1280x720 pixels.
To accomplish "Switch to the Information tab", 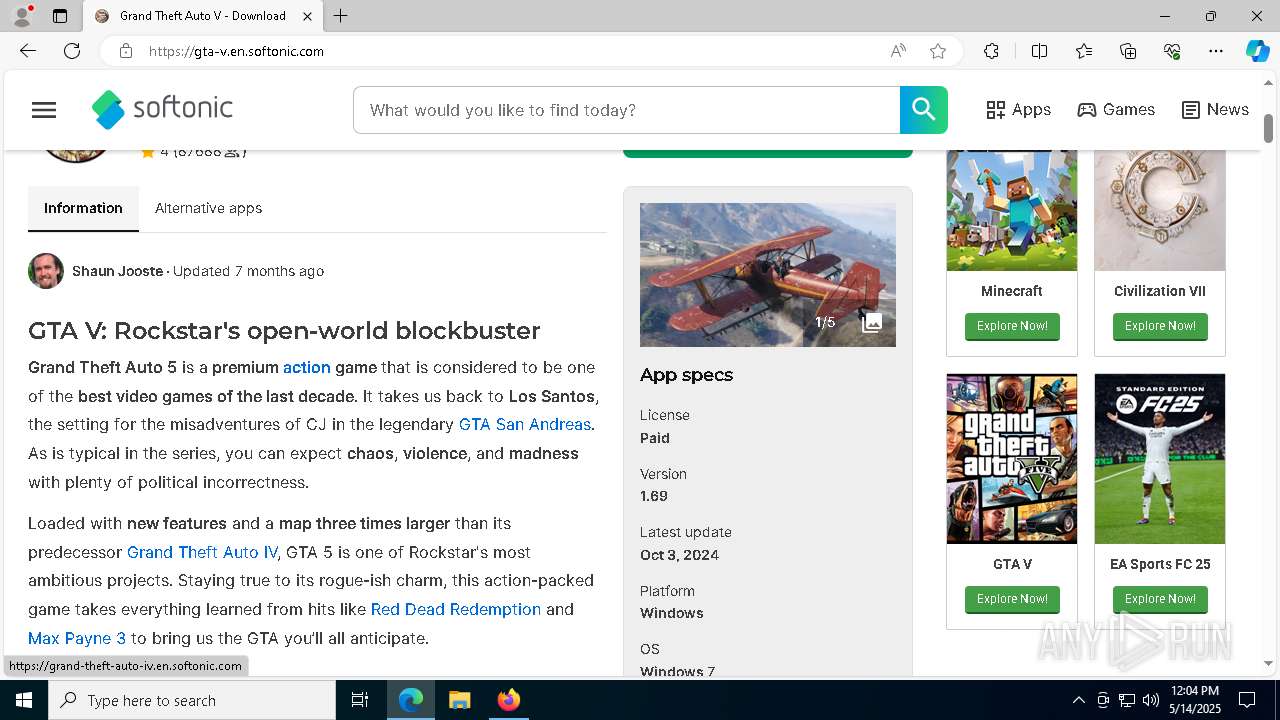I will tap(83, 208).
